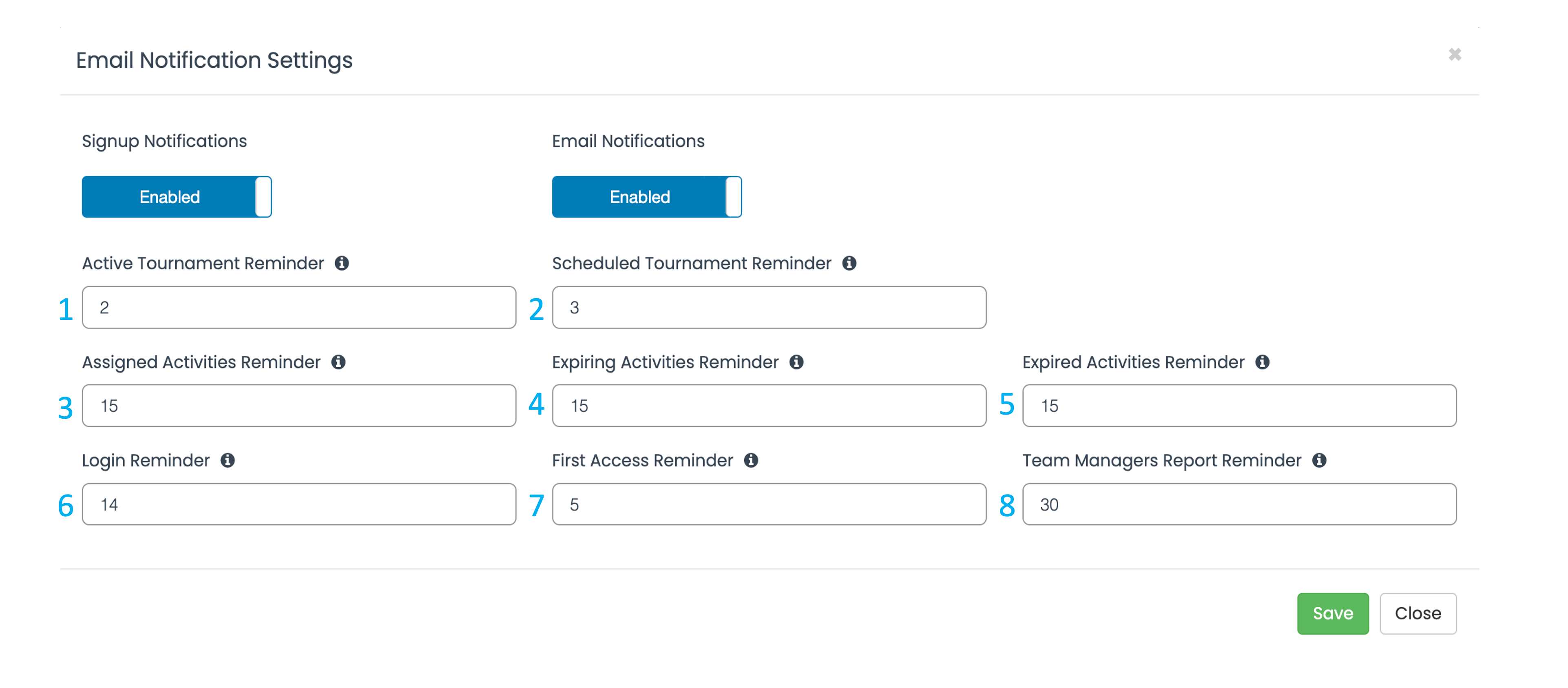Click info icon beside Expired Activities Reminder
This screenshot has width=1568, height=688.
tap(1263, 362)
